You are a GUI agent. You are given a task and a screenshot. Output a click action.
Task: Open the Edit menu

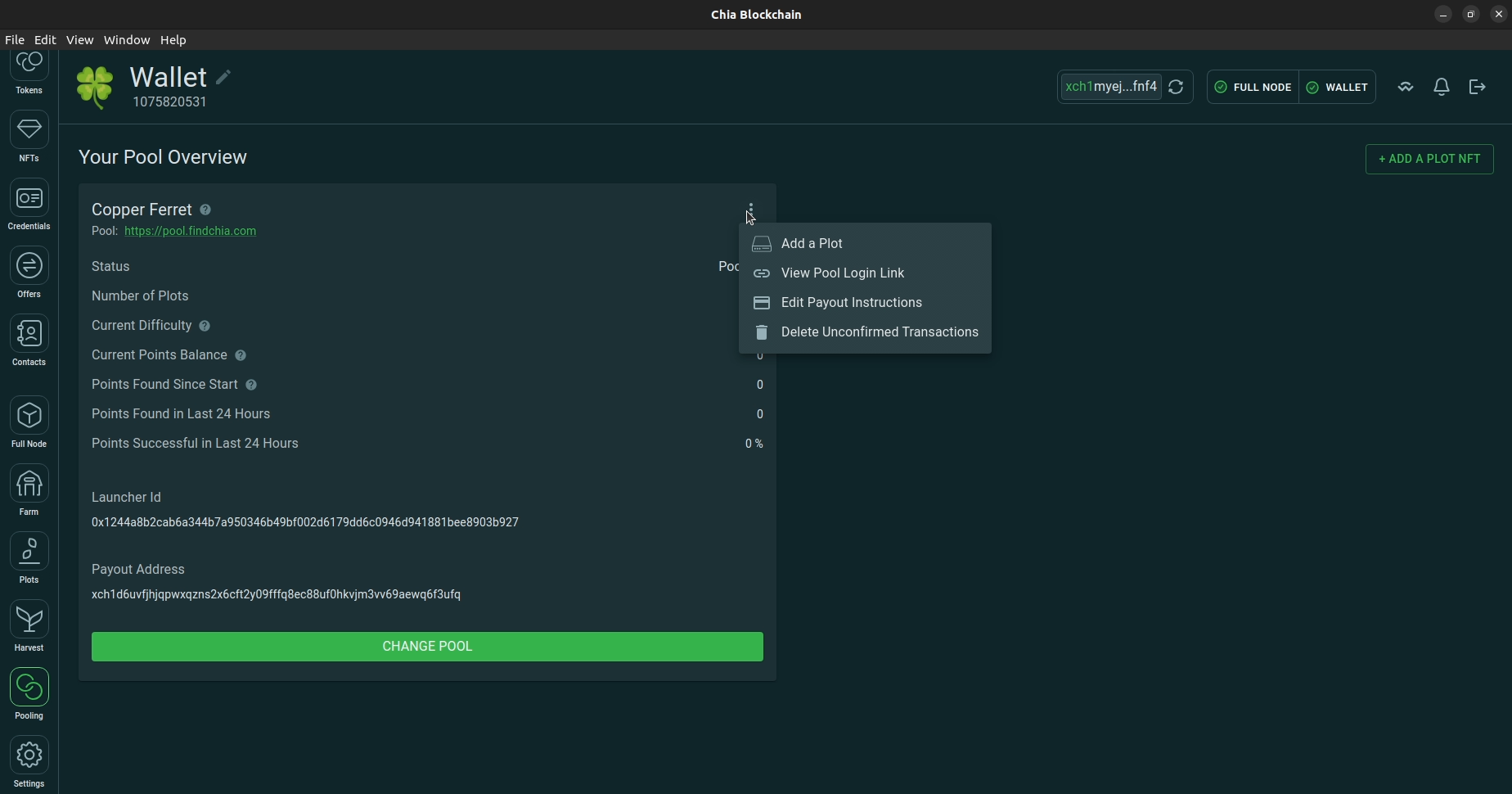point(45,40)
